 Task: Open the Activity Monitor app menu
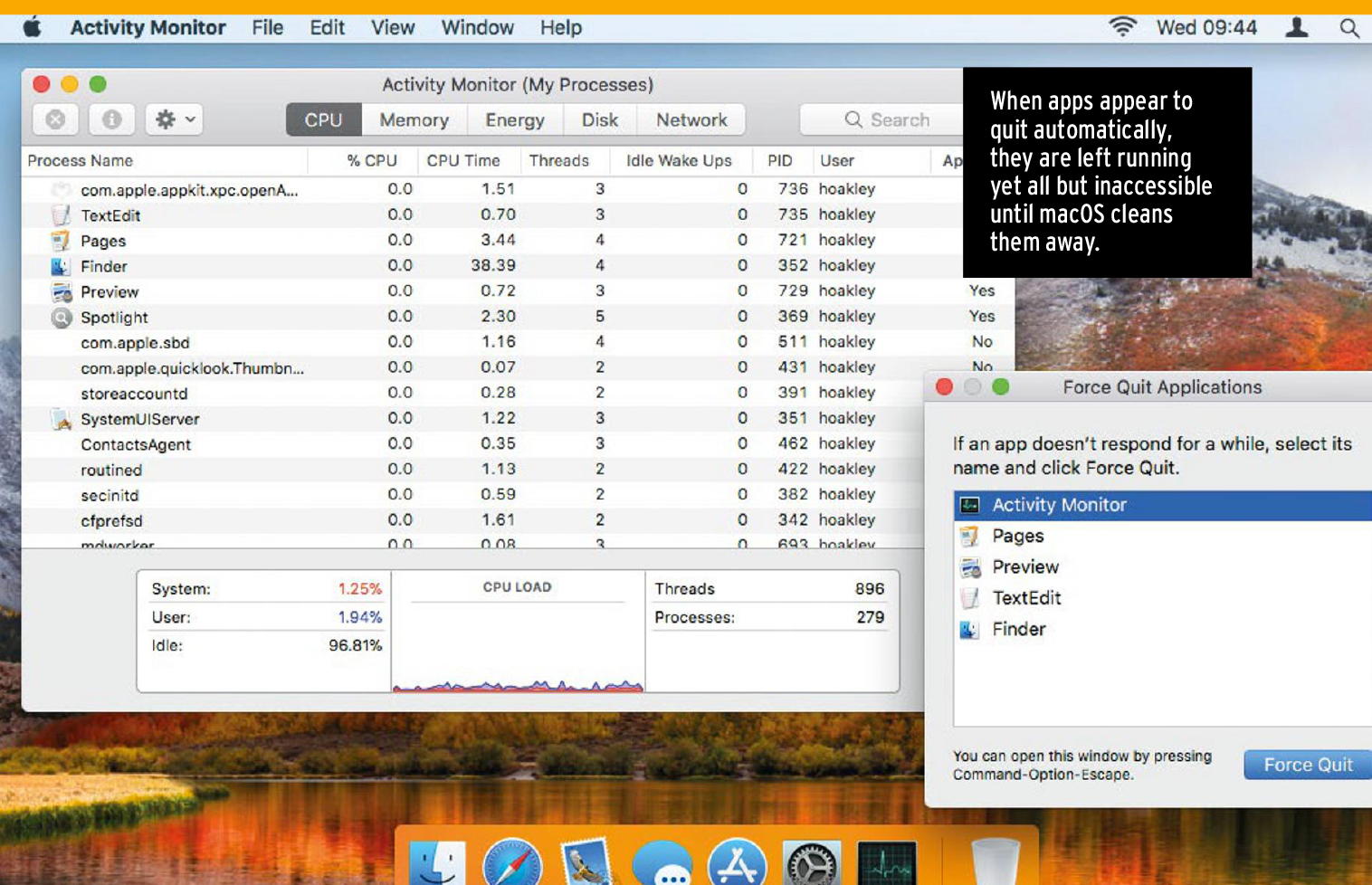tap(148, 28)
